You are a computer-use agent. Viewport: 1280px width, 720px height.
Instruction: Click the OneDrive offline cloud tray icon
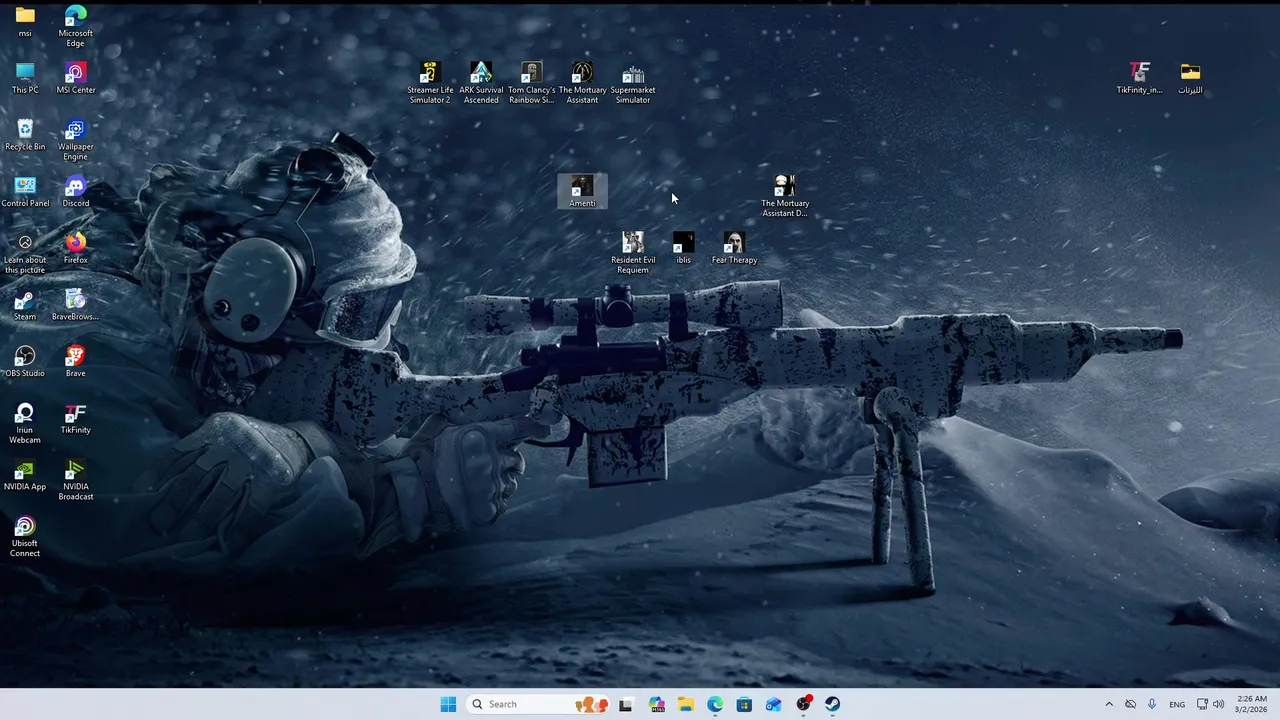point(1131,704)
